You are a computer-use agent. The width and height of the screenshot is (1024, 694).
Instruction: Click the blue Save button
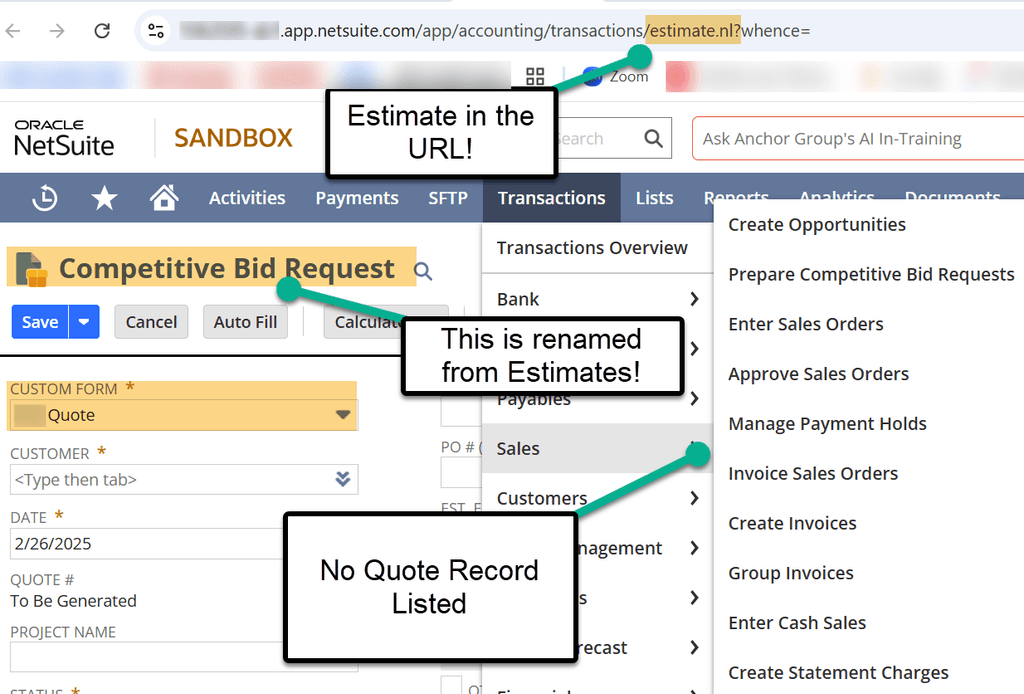point(40,322)
